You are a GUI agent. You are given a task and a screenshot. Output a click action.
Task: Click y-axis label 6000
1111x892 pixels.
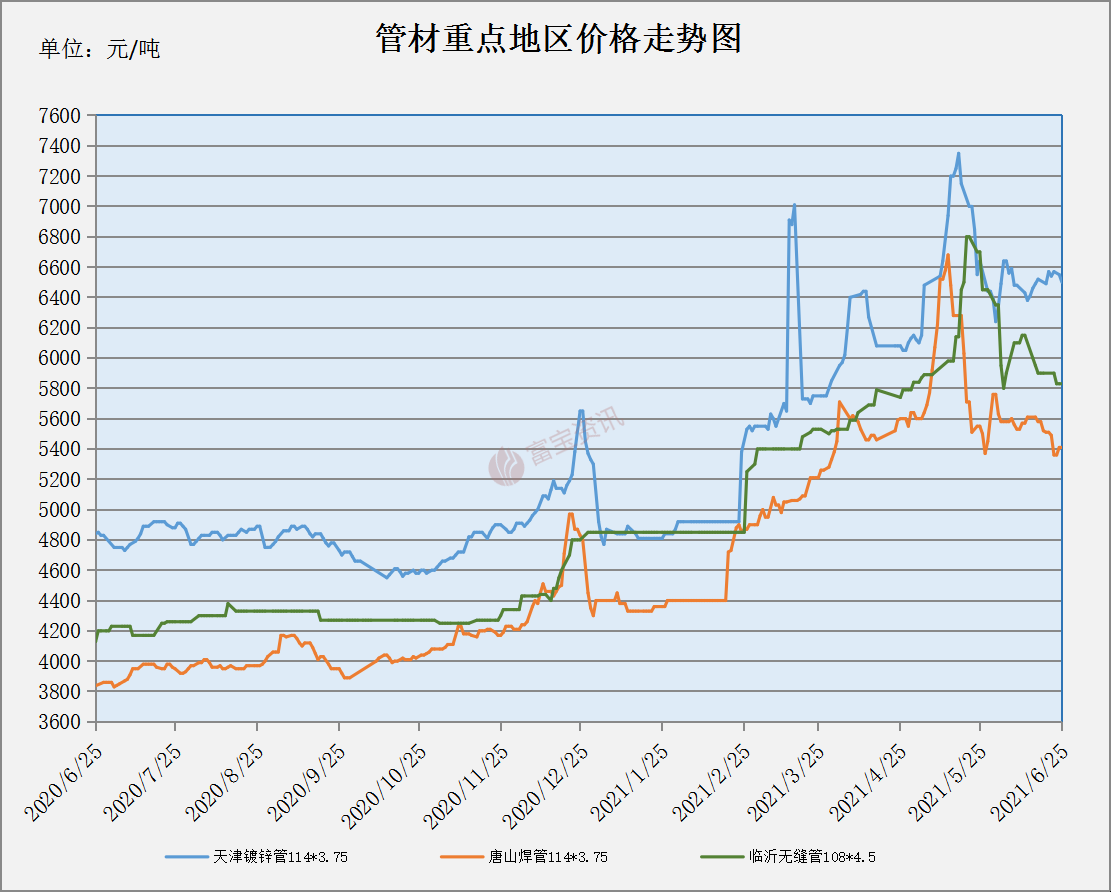pos(60,359)
